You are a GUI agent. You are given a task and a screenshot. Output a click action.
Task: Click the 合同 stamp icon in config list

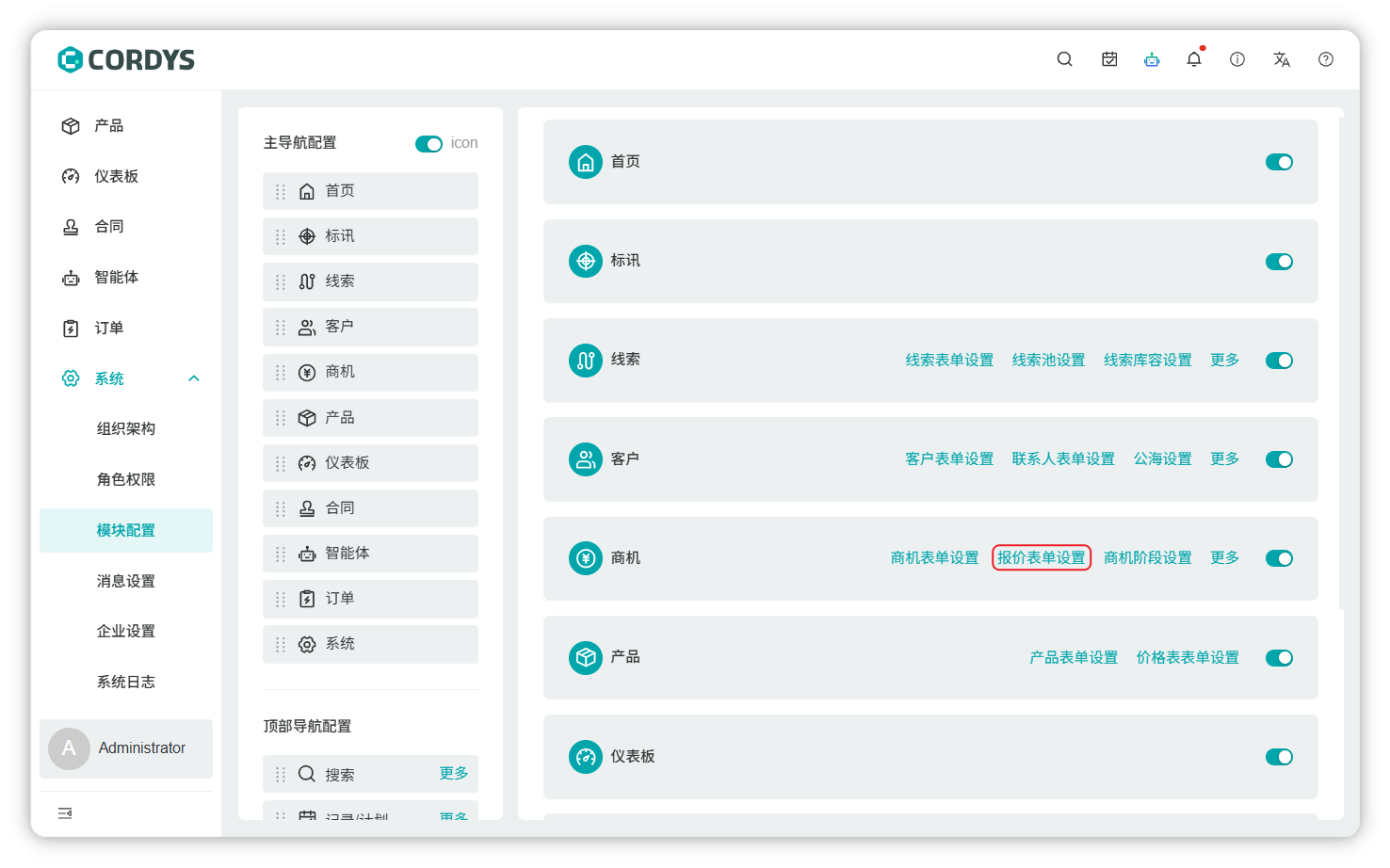tap(307, 508)
